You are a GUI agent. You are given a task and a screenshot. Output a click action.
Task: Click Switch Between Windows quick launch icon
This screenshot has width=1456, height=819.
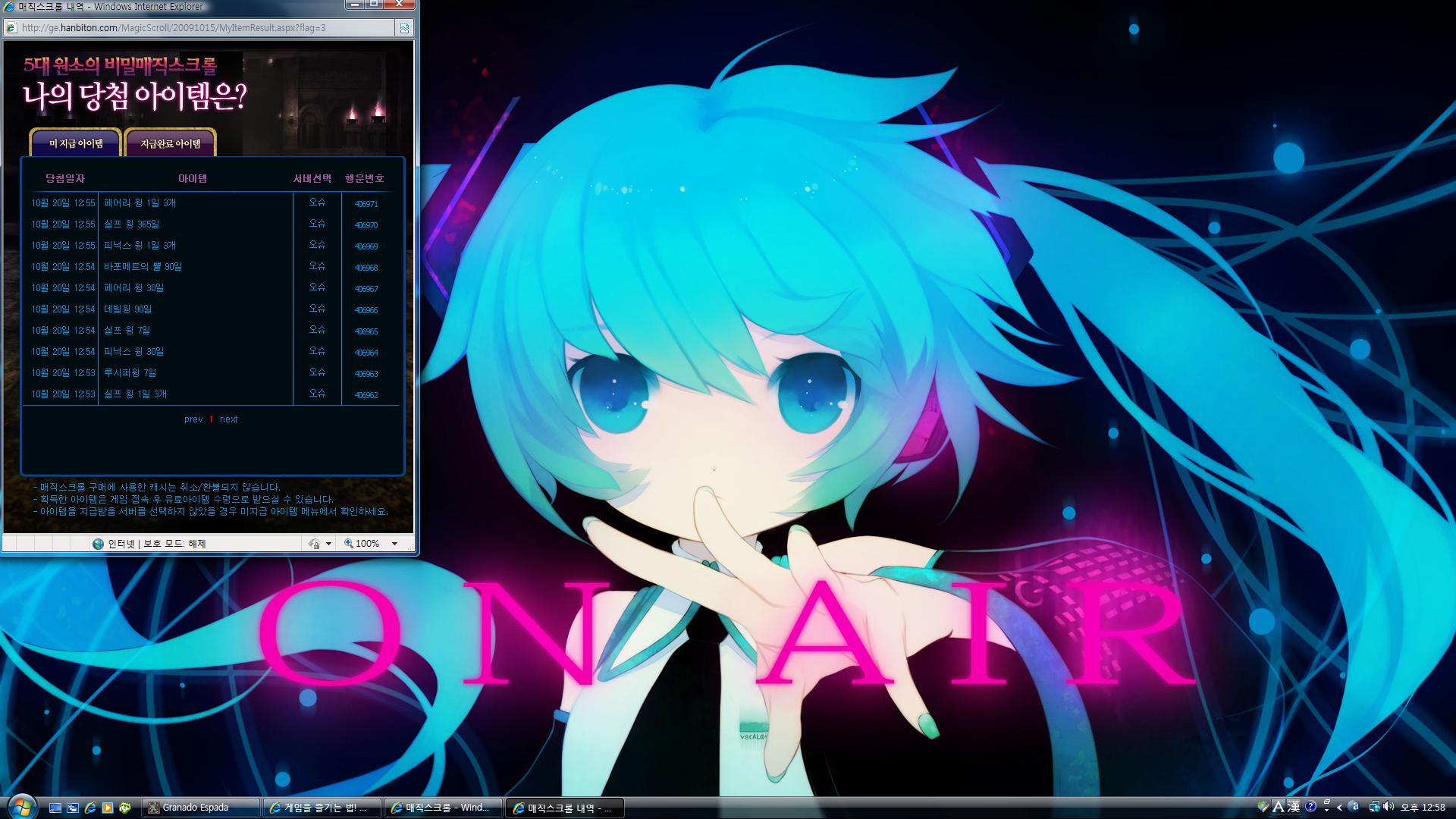point(73,808)
